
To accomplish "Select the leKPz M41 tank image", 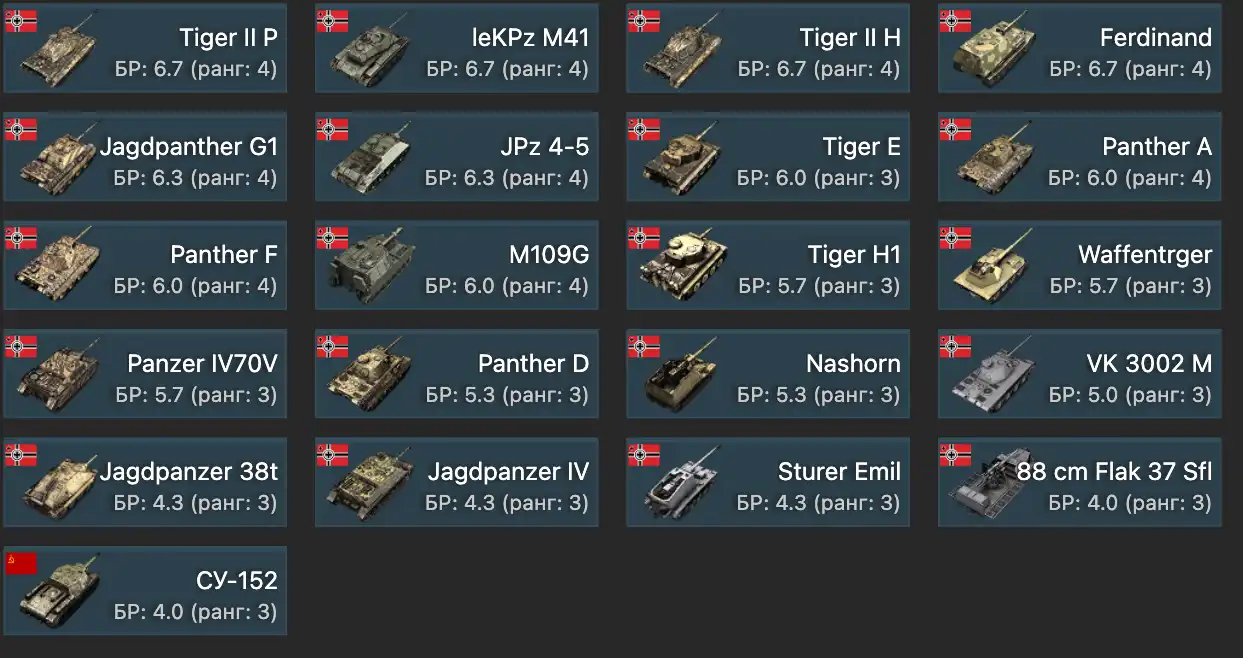I will 372,50.
